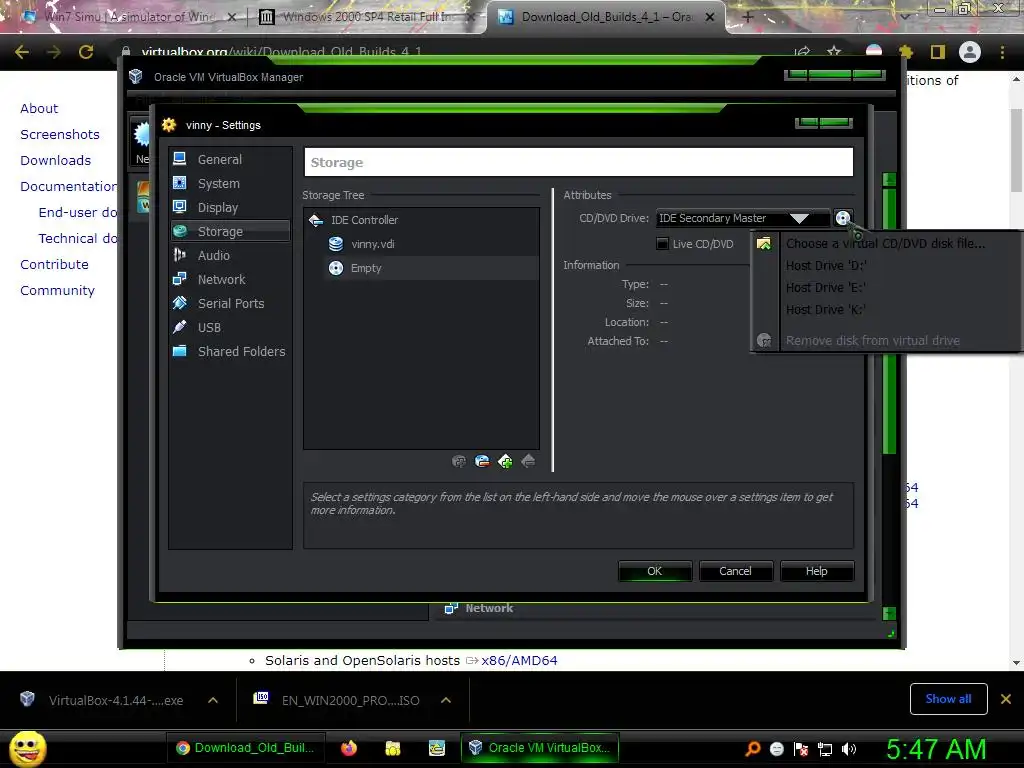The height and width of the screenshot is (768, 1024).
Task: Open the folder icon on taskbar
Action: pyautogui.click(x=392, y=748)
